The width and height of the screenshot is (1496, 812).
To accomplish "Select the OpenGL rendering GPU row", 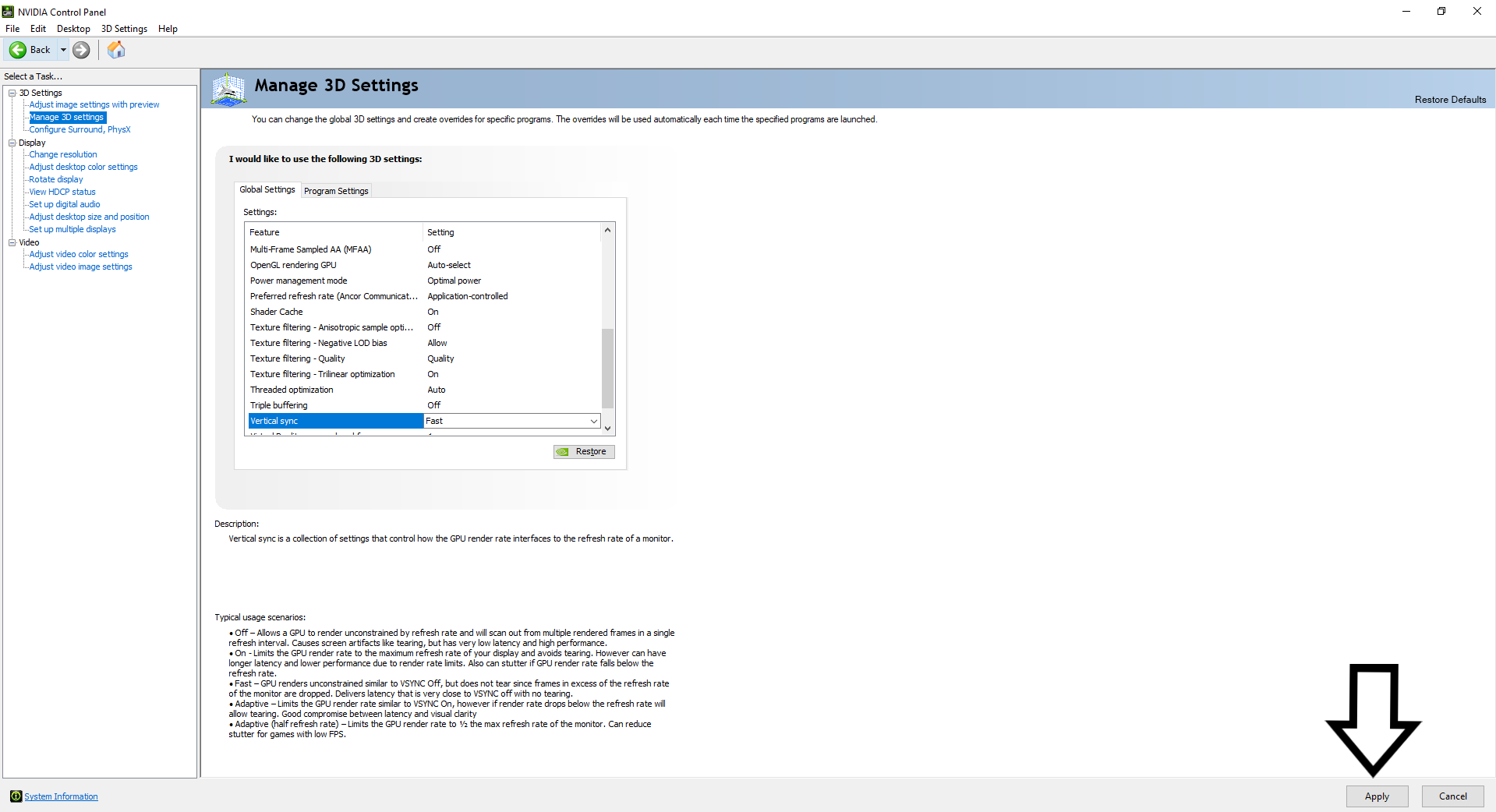I will pyautogui.click(x=424, y=265).
